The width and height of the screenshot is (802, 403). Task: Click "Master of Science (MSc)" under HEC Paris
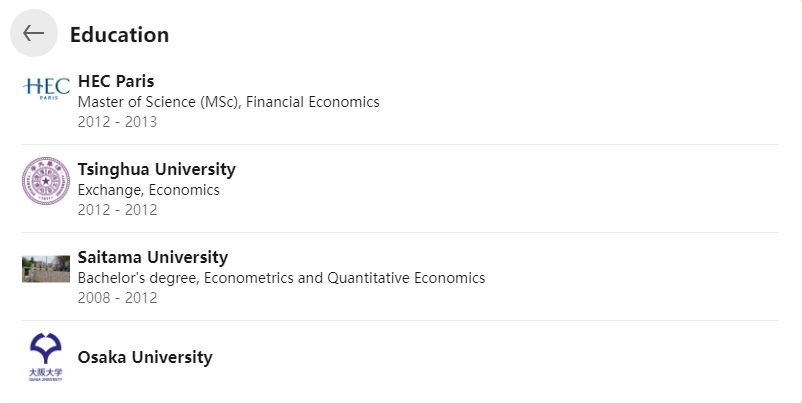pyautogui.click(x=159, y=102)
